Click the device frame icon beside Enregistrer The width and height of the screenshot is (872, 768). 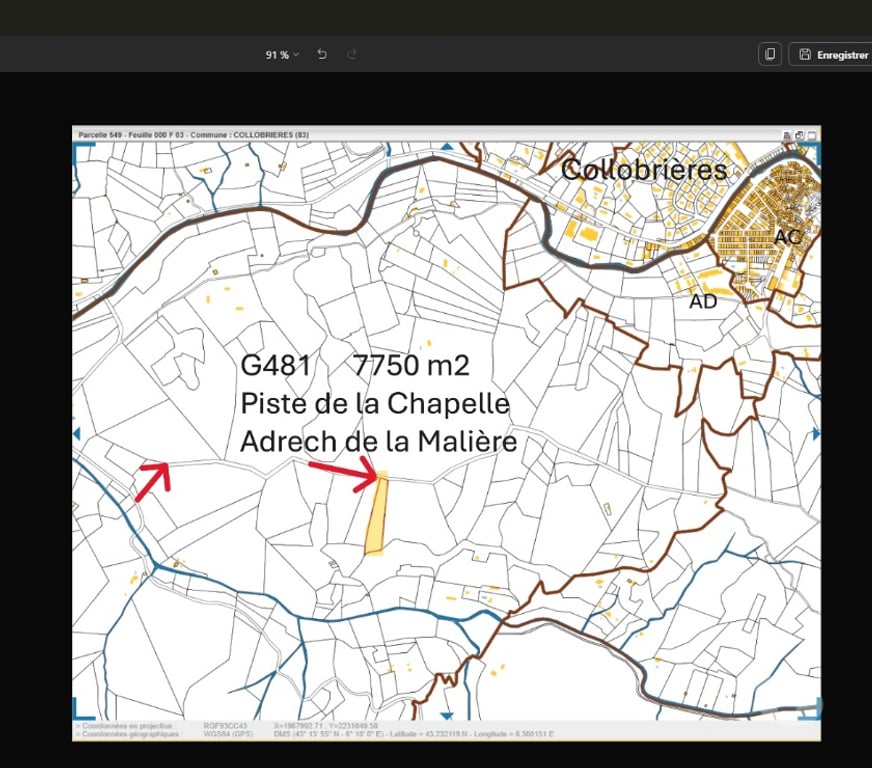click(770, 55)
